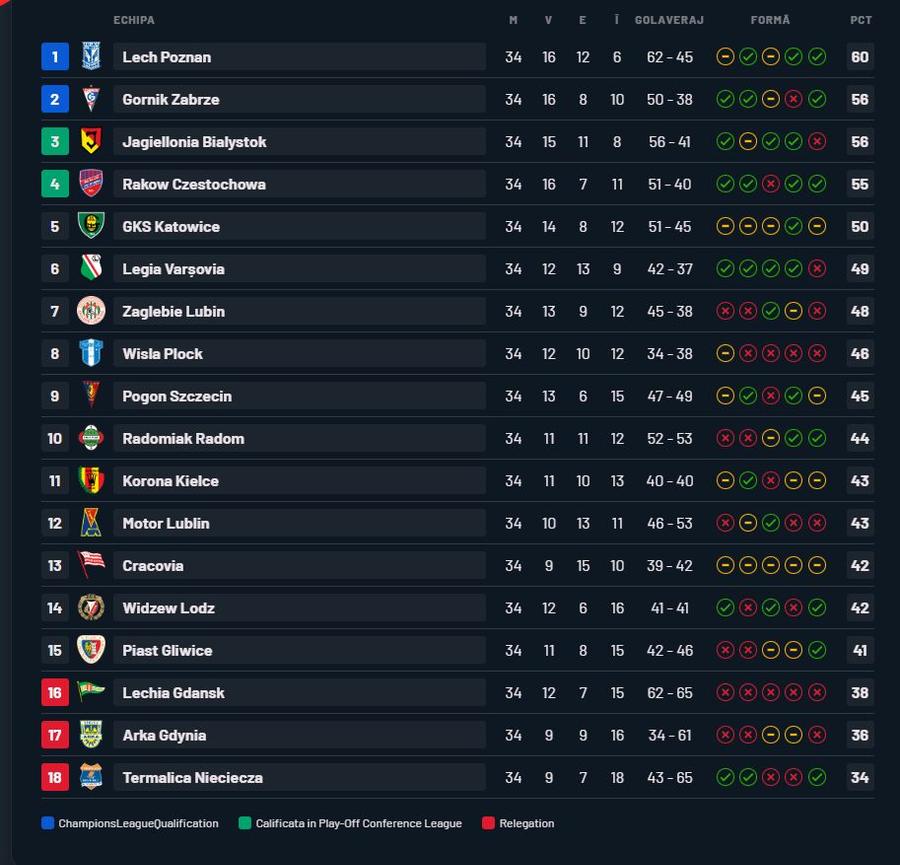Click the red Relegation legend swatch
This screenshot has height=865, width=900.
click(x=488, y=823)
